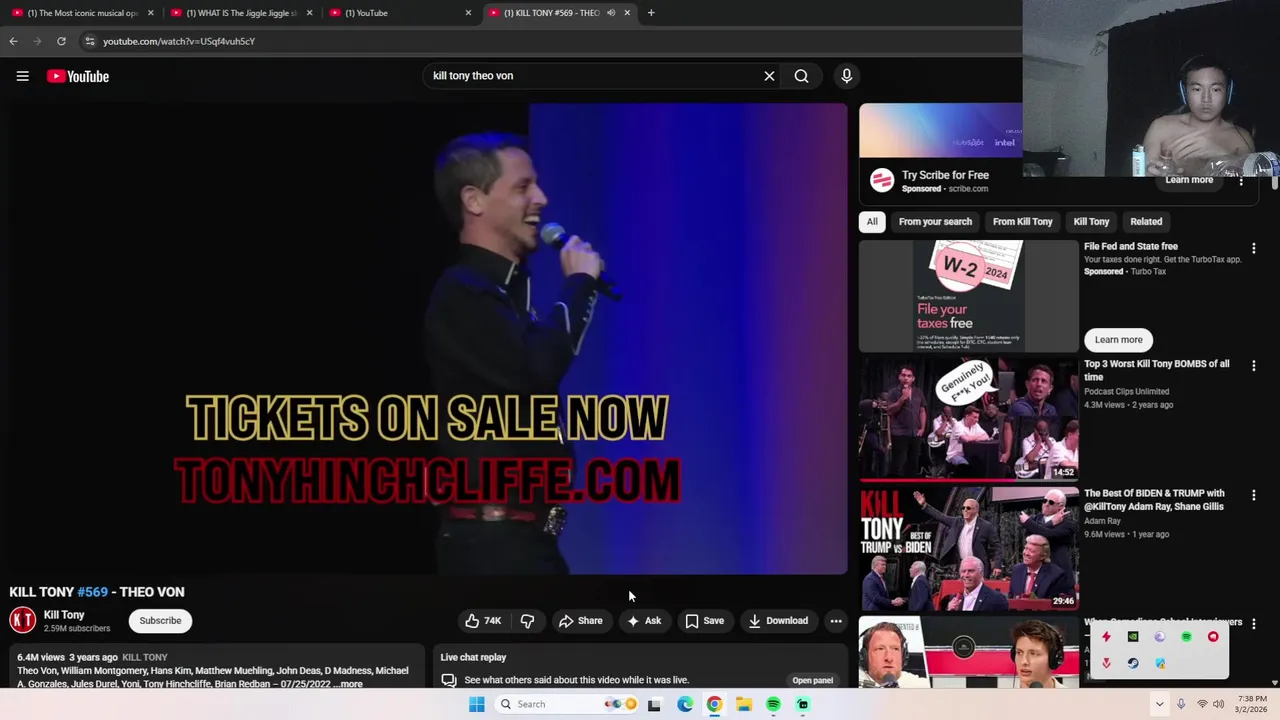1280x720 pixels.
Task: Start voice search with the microphone
Action: [846, 76]
